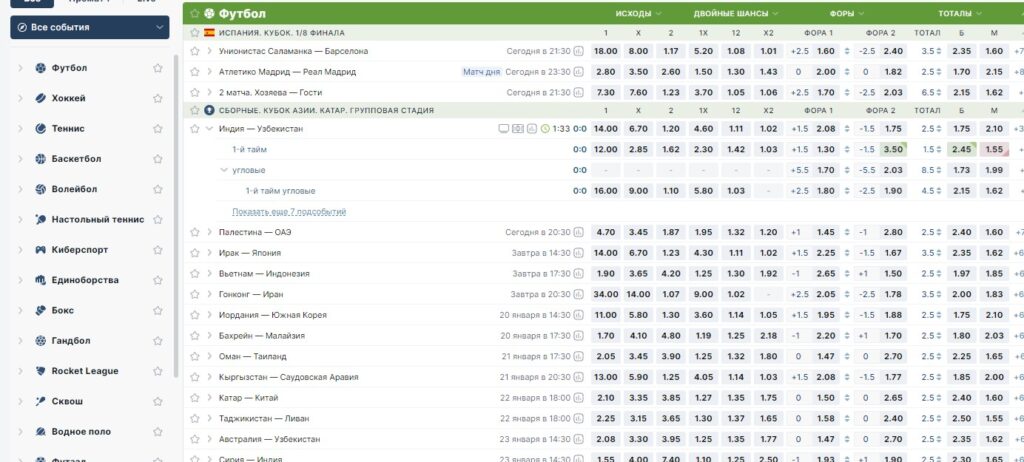Open match tracker field icon for Индия — Узбекистан
Screen dimensions: 1024x462
tap(518, 129)
